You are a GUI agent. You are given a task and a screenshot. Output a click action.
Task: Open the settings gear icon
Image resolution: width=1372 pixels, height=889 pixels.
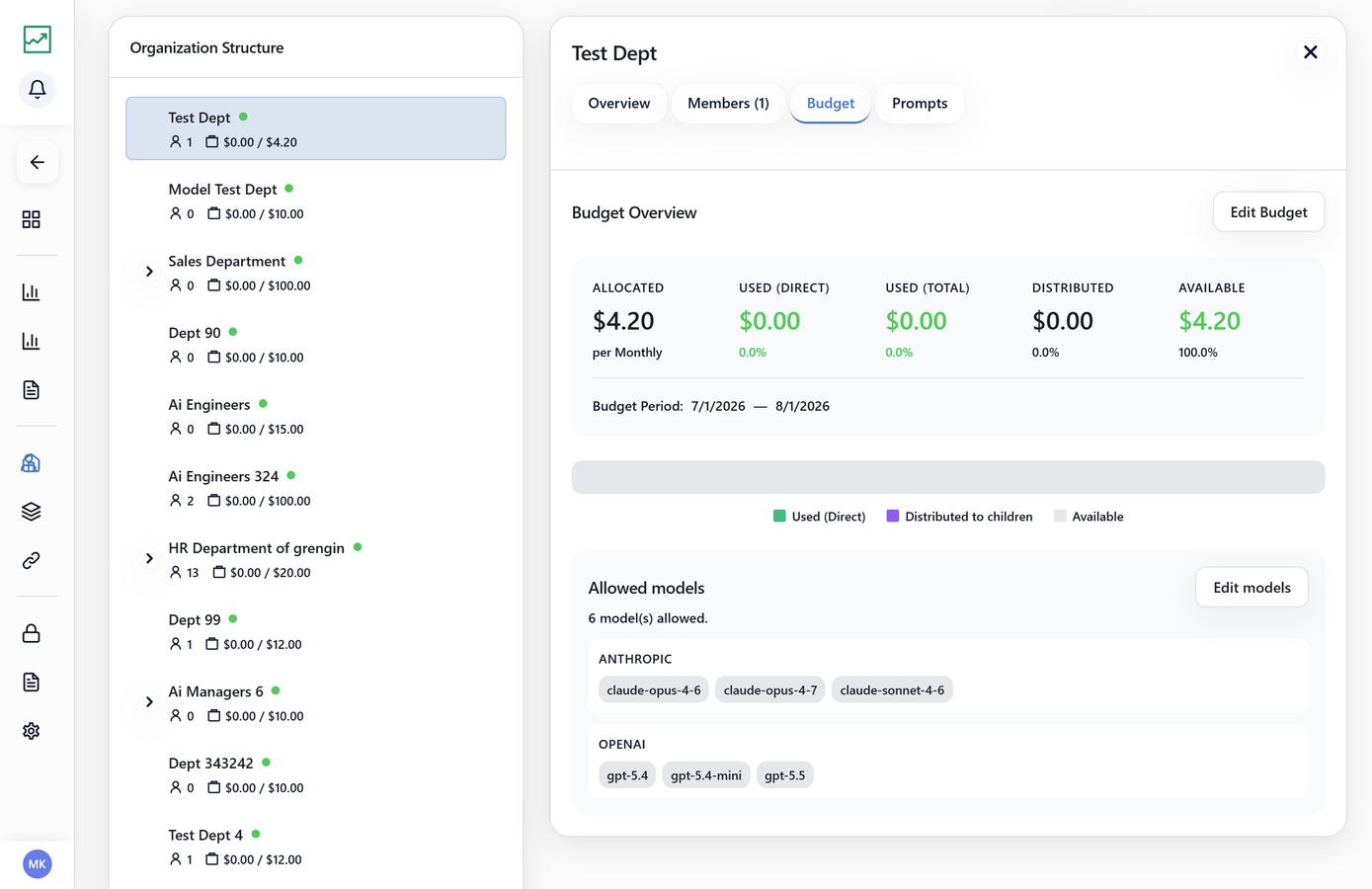point(32,731)
